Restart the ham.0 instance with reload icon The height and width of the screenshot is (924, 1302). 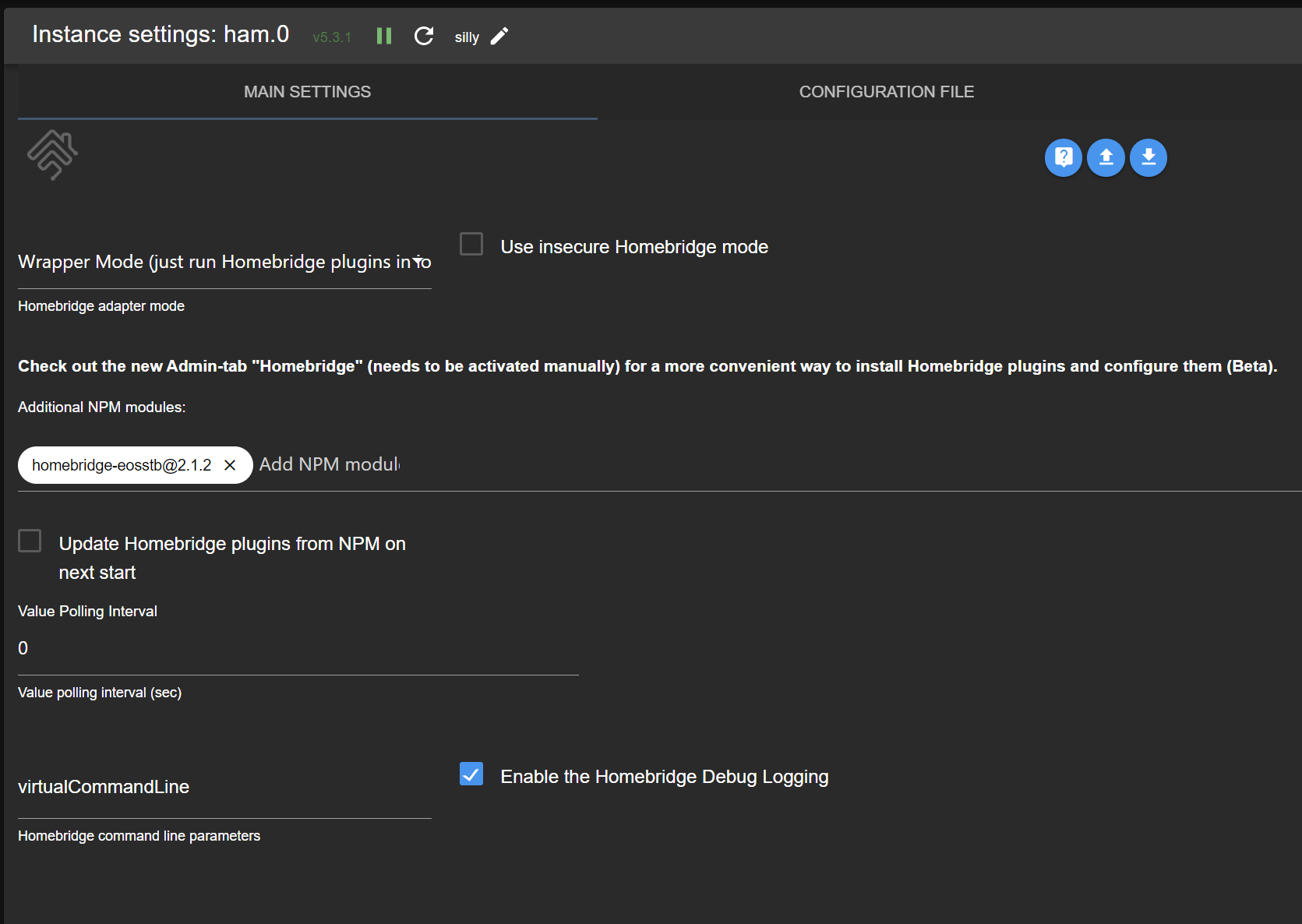(x=424, y=36)
